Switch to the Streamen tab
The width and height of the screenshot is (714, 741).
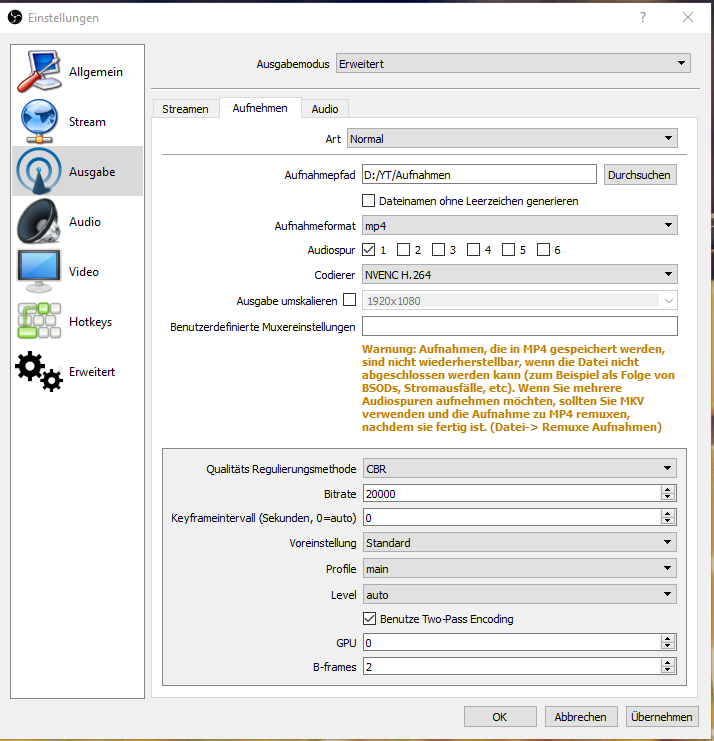[185, 109]
